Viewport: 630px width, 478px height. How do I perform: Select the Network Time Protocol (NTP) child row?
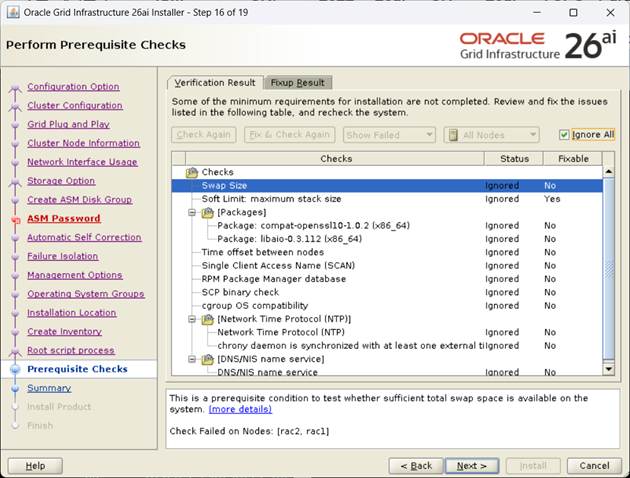pyautogui.click(x=387, y=332)
